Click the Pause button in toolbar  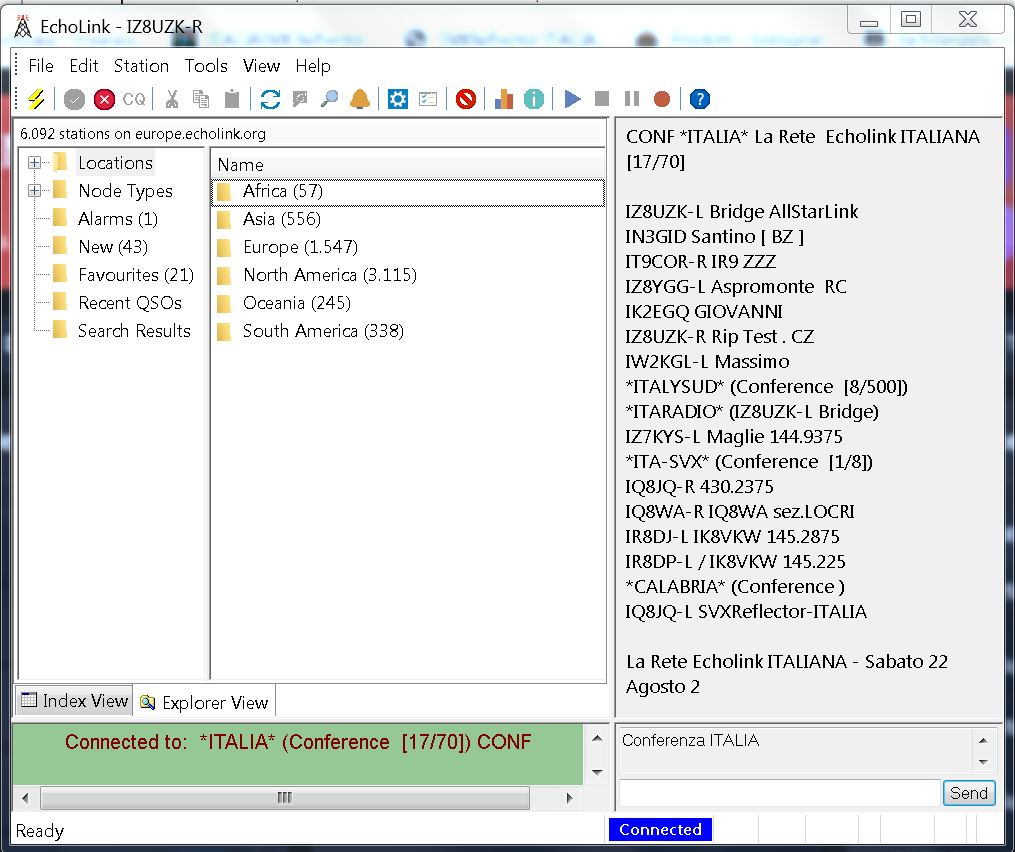point(632,98)
